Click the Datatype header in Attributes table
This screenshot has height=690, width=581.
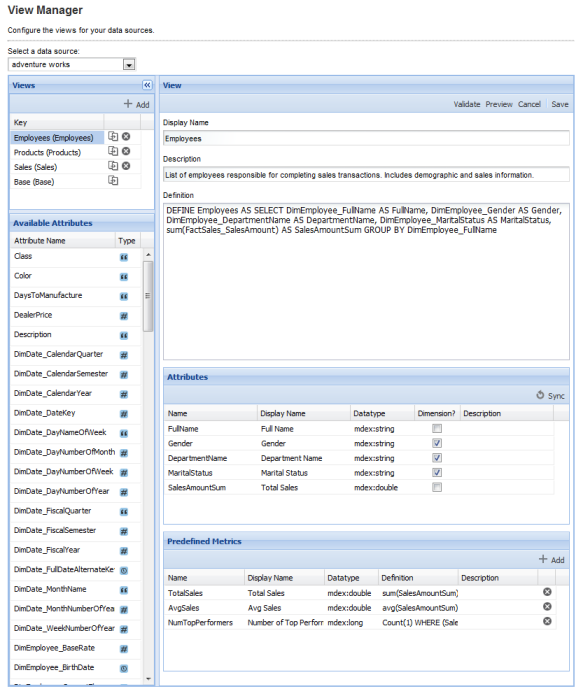[x=382, y=413]
